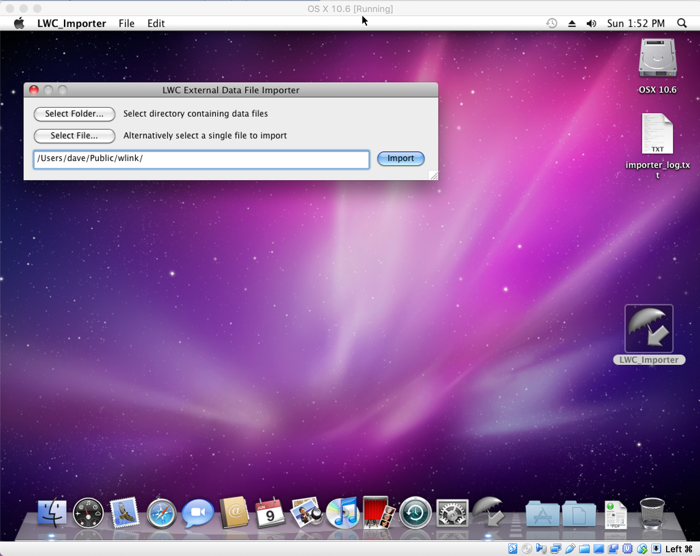Click the VirtualBox keyboard capture arrow icon
700x556 pixels.
coord(656,549)
